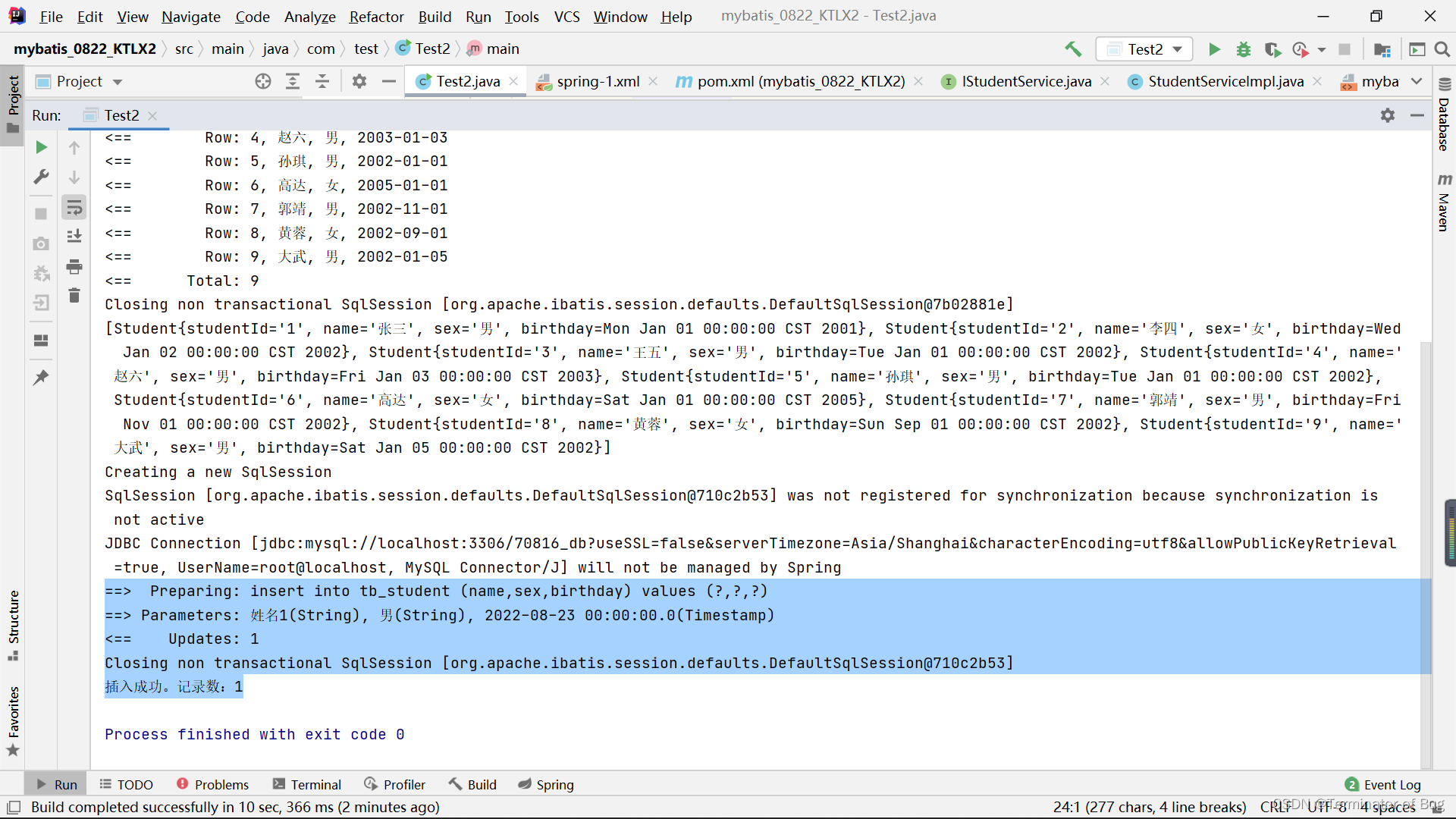Image resolution: width=1456 pixels, height=819 pixels.
Task: Click the Down the stack trace arrow
Action: point(74,177)
